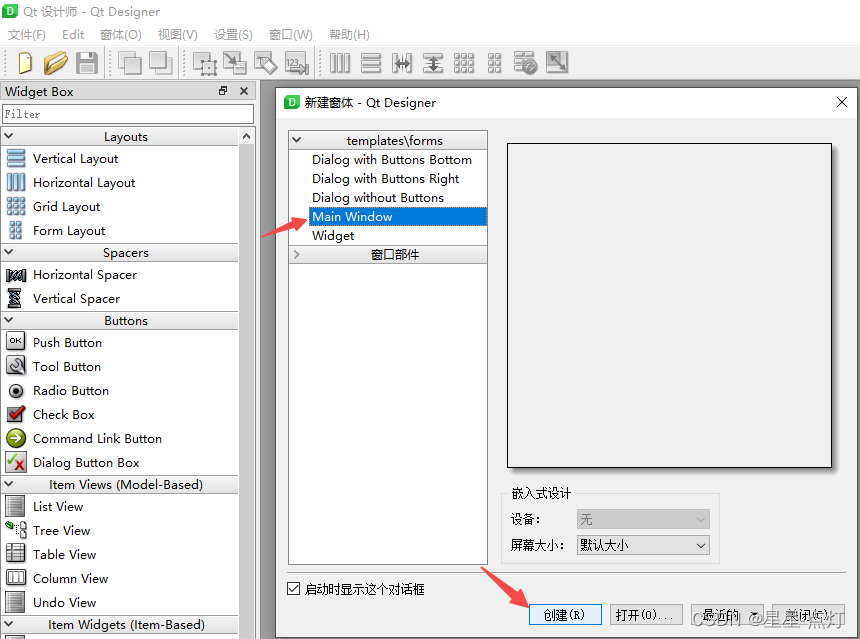The image size is (860, 639).
Task: Click the Break Layout toolbar icon
Action: pyautogui.click(x=525, y=63)
